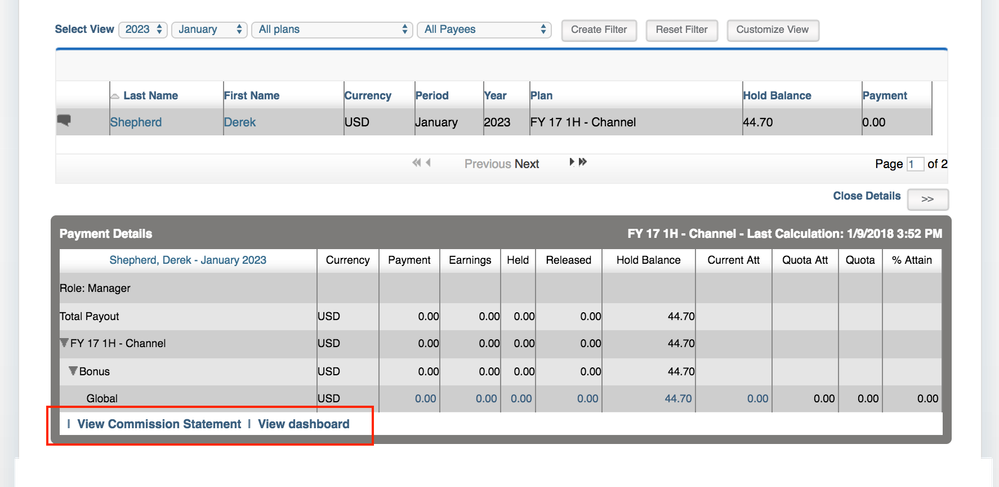Click the Global row Held value 0.00

click(521, 398)
